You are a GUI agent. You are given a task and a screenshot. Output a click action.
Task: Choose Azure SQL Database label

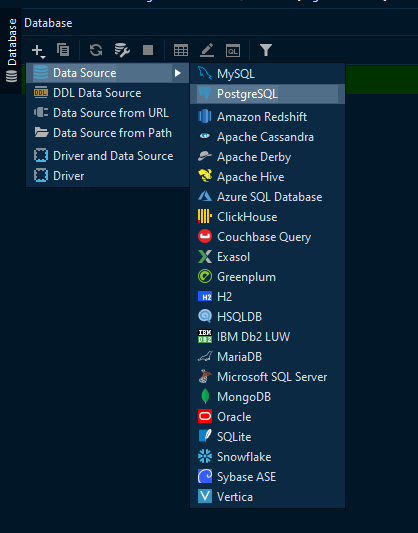click(269, 197)
